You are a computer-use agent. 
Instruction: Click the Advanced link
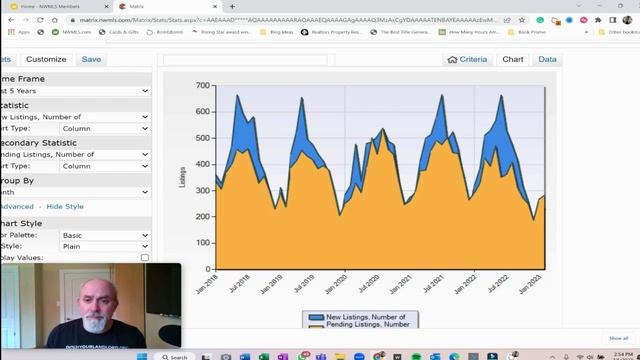tap(17, 207)
